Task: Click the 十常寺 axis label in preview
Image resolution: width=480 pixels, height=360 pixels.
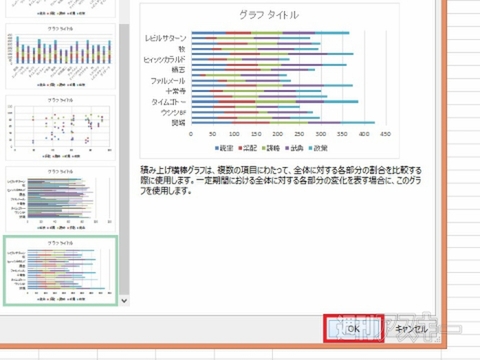Action: point(176,91)
